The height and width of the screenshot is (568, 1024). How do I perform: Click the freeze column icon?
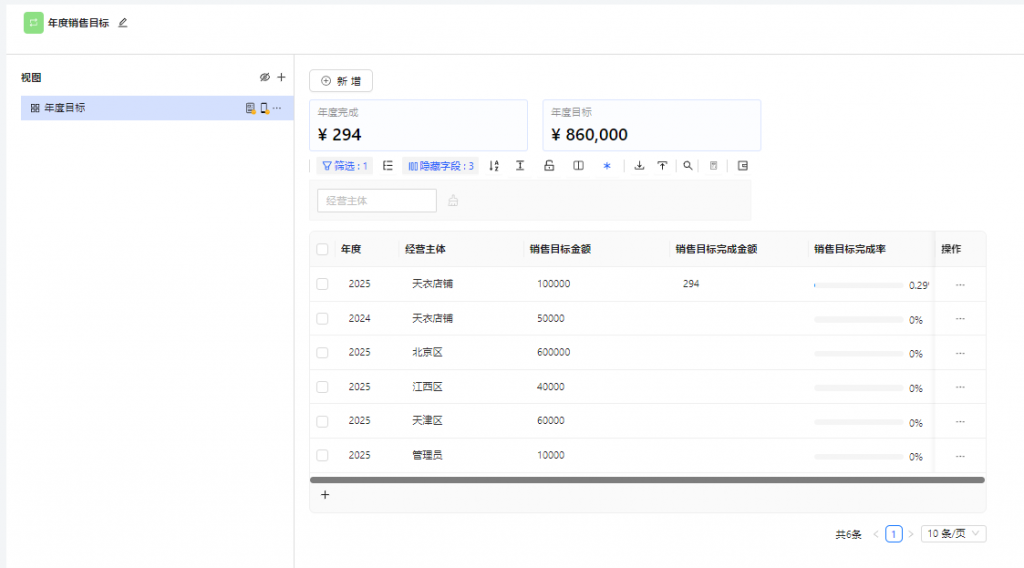click(x=579, y=166)
